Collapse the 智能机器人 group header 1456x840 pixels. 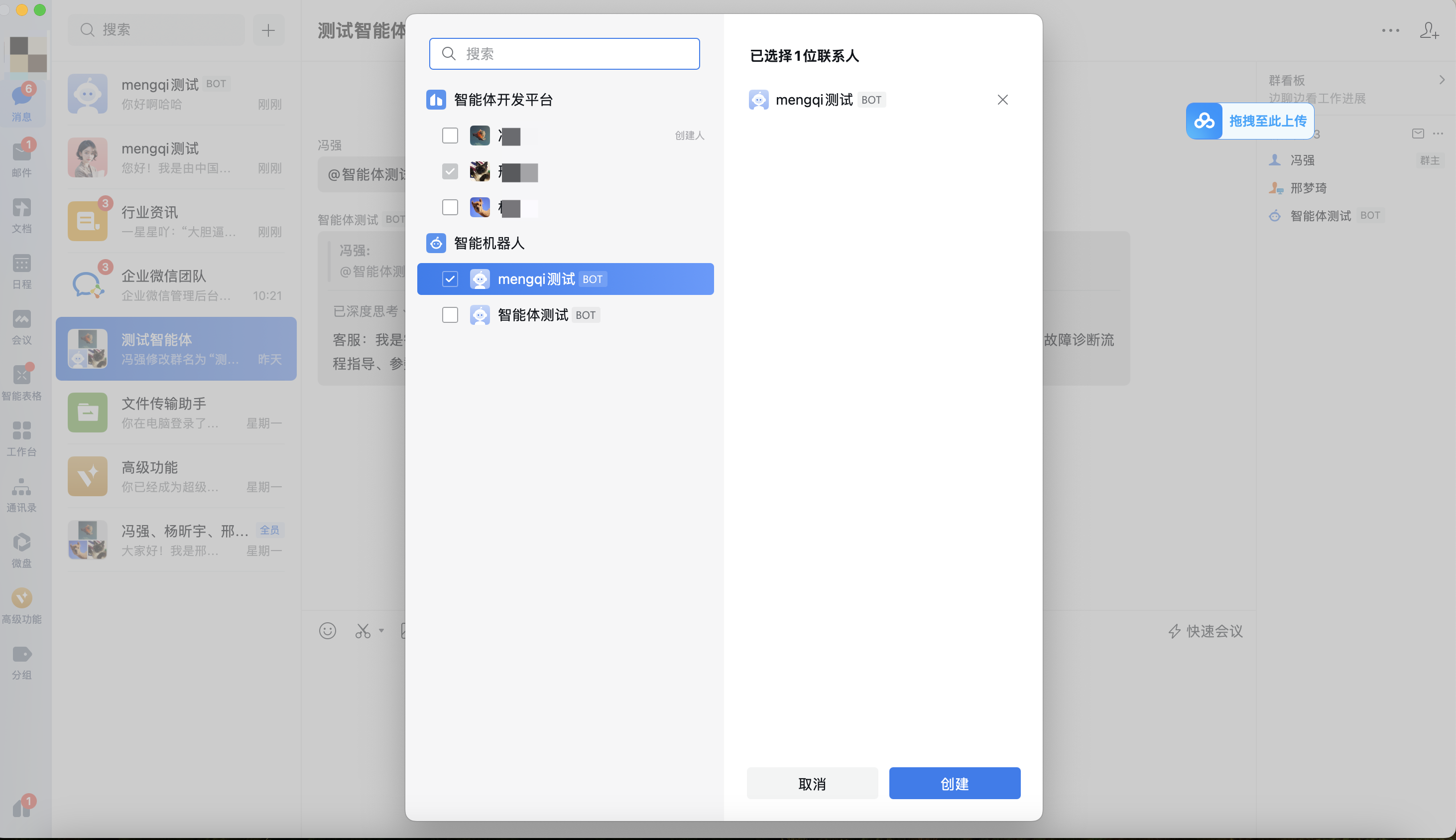tap(489, 244)
